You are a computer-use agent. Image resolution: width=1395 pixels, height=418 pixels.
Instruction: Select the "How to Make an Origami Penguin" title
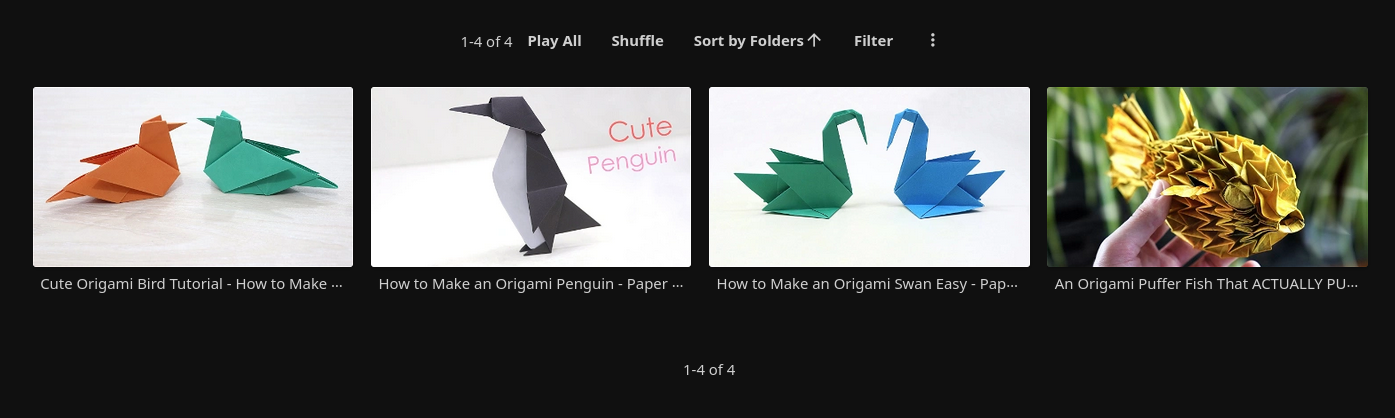(x=531, y=284)
